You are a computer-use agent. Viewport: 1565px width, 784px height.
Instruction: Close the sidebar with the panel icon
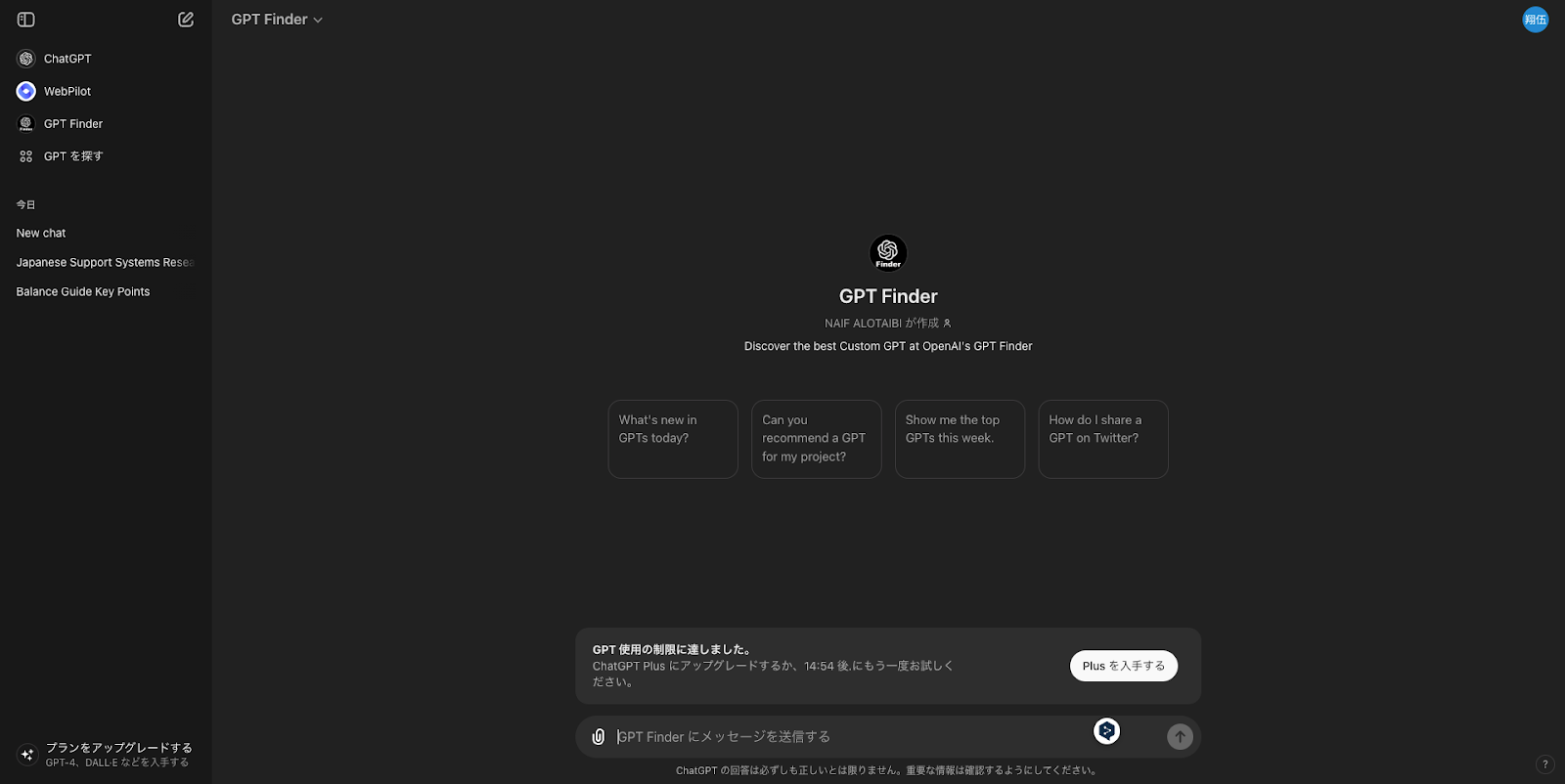point(26,20)
